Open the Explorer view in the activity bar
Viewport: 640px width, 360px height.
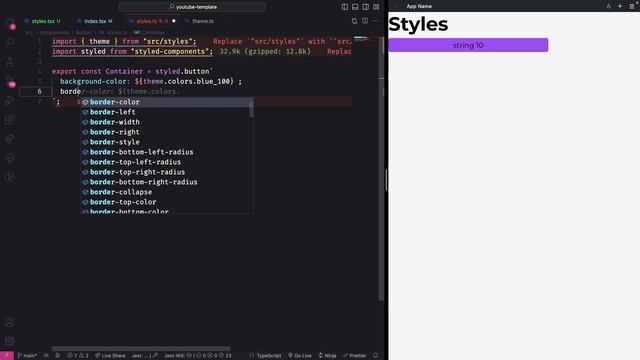click(x=10, y=23)
